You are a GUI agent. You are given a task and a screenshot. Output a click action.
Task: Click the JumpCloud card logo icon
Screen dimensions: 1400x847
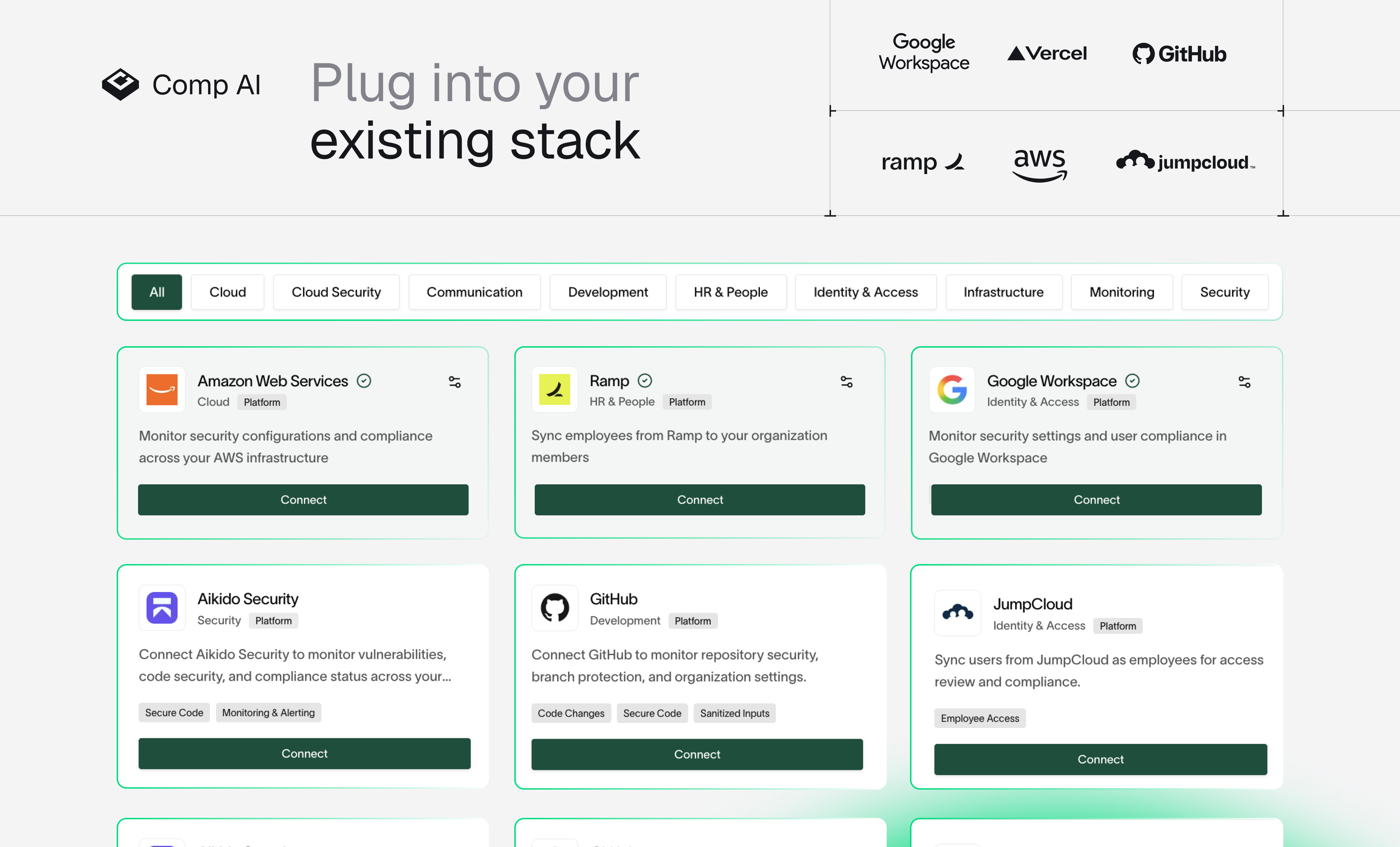pos(957,612)
